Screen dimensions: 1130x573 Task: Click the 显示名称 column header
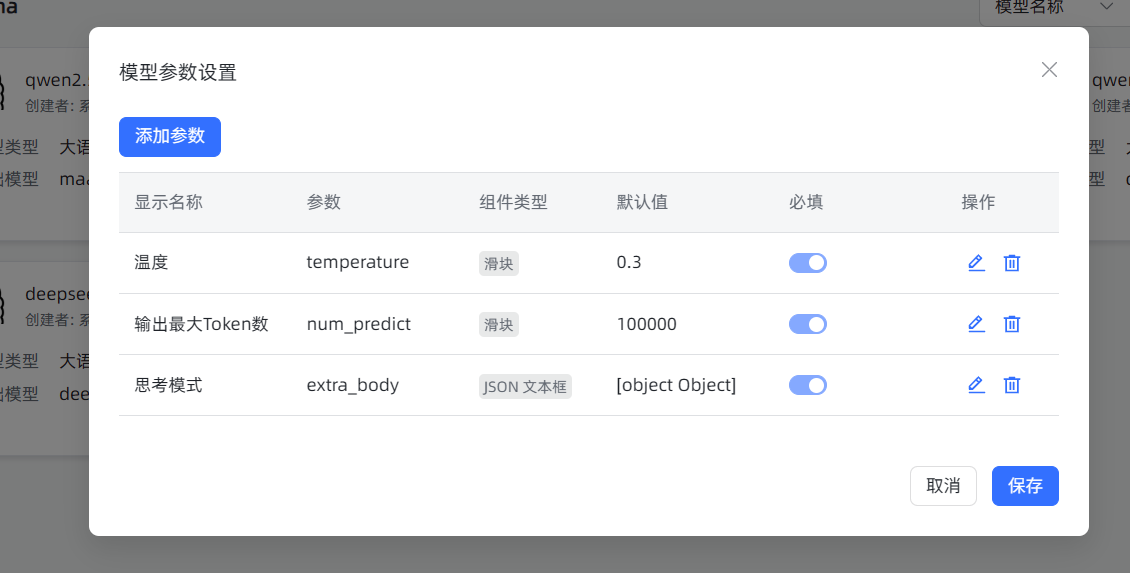[169, 202]
